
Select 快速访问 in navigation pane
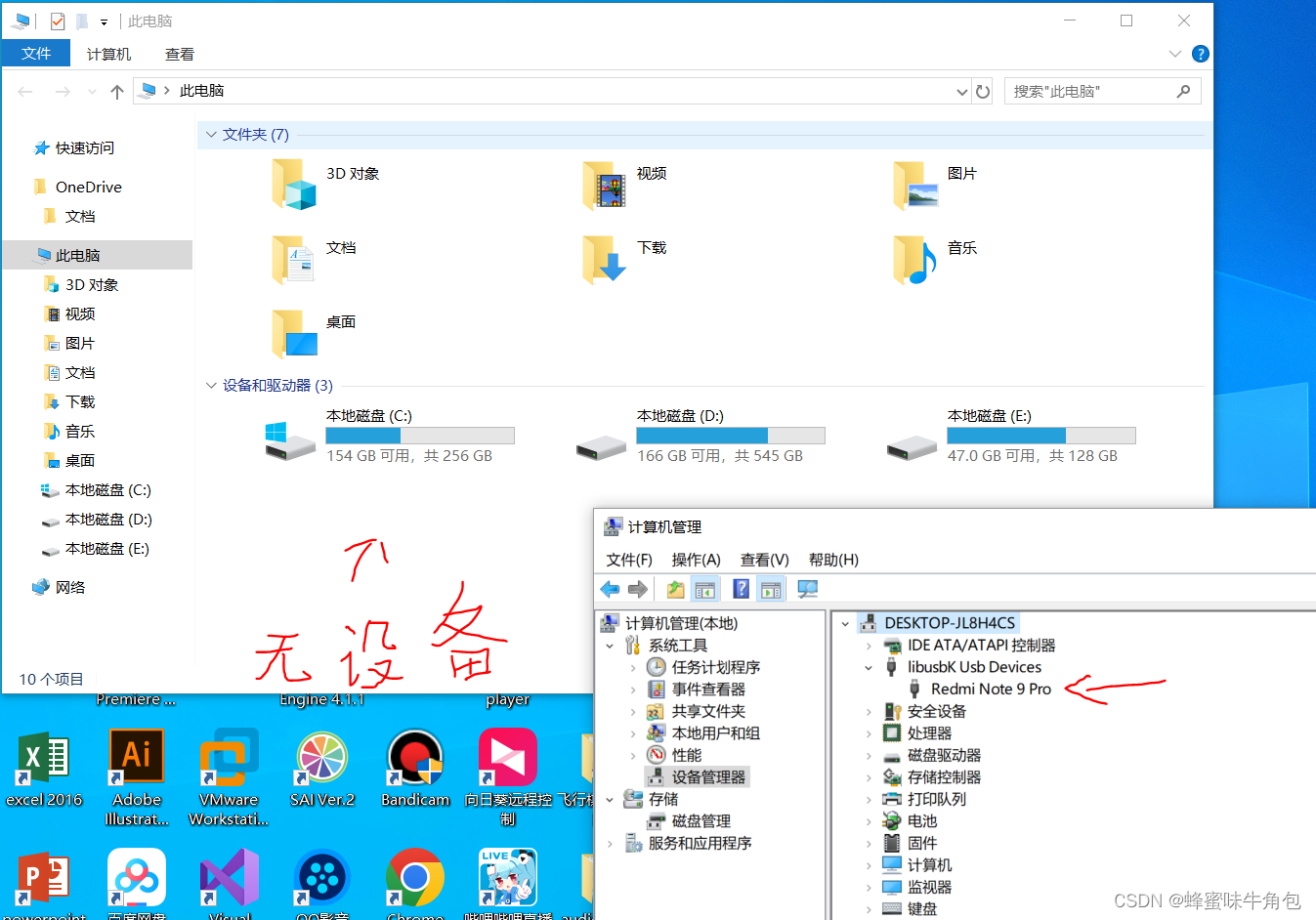click(x=84, y=148)
